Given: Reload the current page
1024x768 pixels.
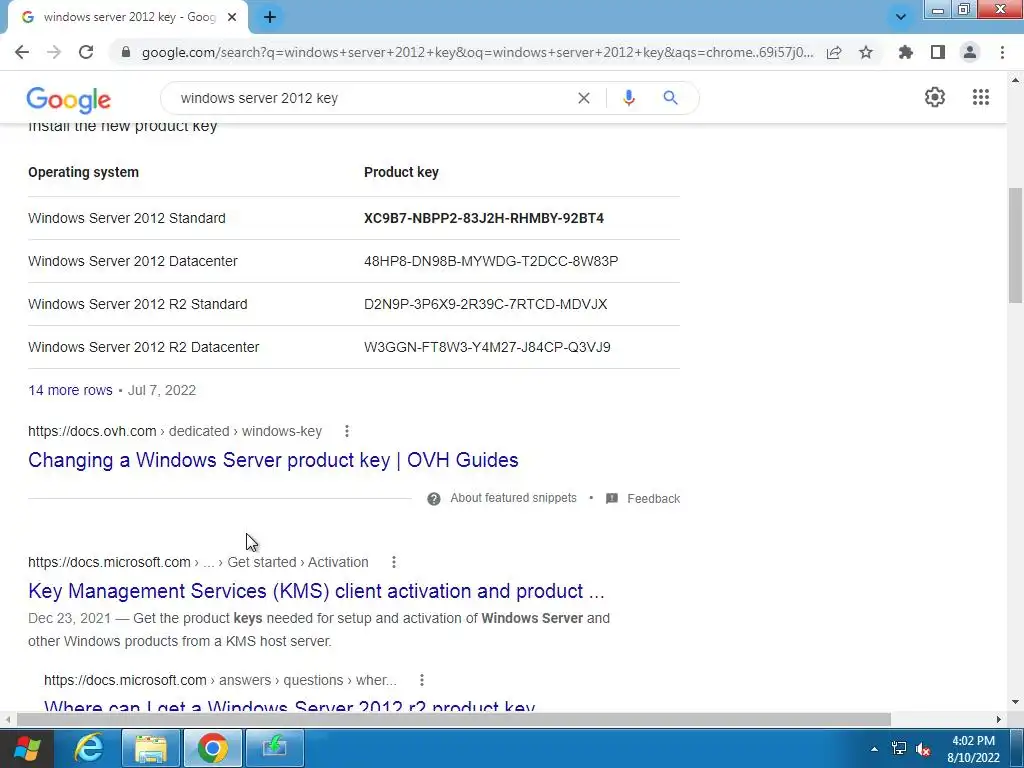Looking at the screenshot, I should click(86, 52).
